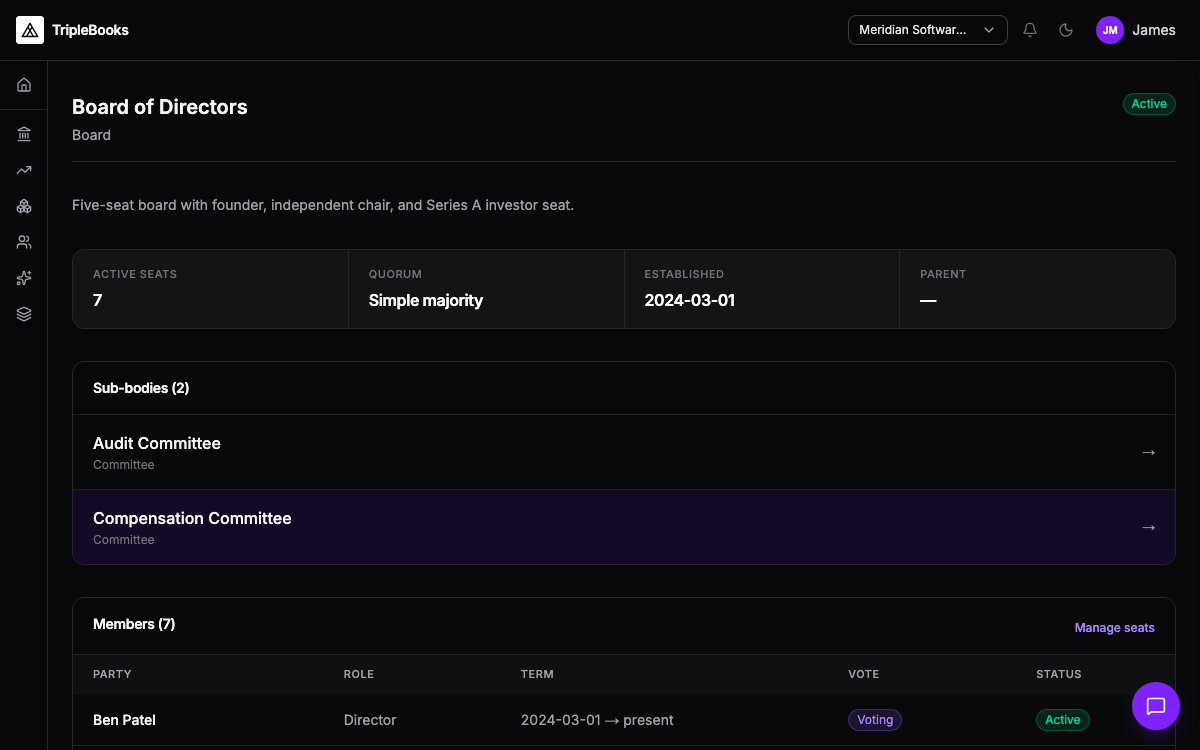The width and height of the screenshot is (1200, 750).
Task: Click the TripleBooks logo icon
Action: (x=30, y=30)
